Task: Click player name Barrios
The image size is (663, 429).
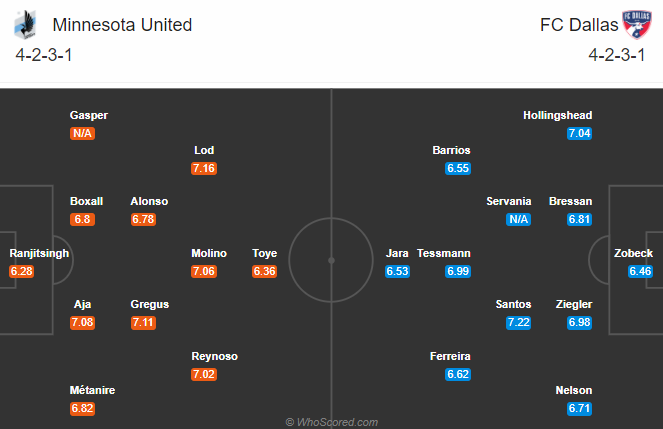Action: (451, 150)
